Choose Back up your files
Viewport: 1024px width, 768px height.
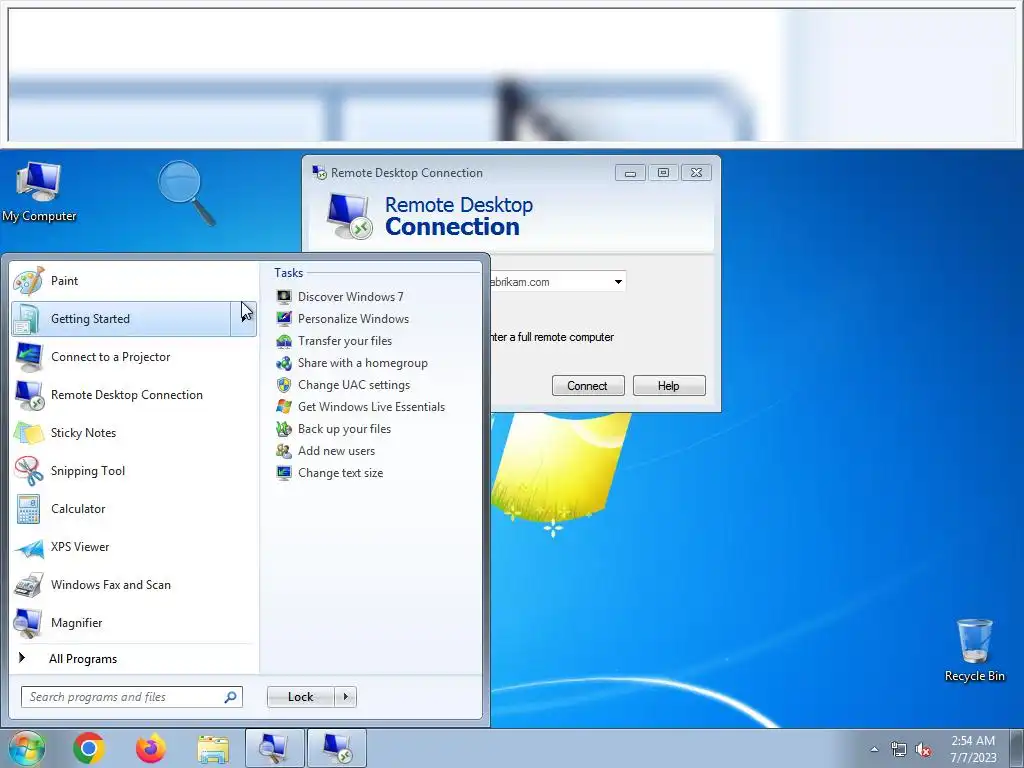[334, 429]
